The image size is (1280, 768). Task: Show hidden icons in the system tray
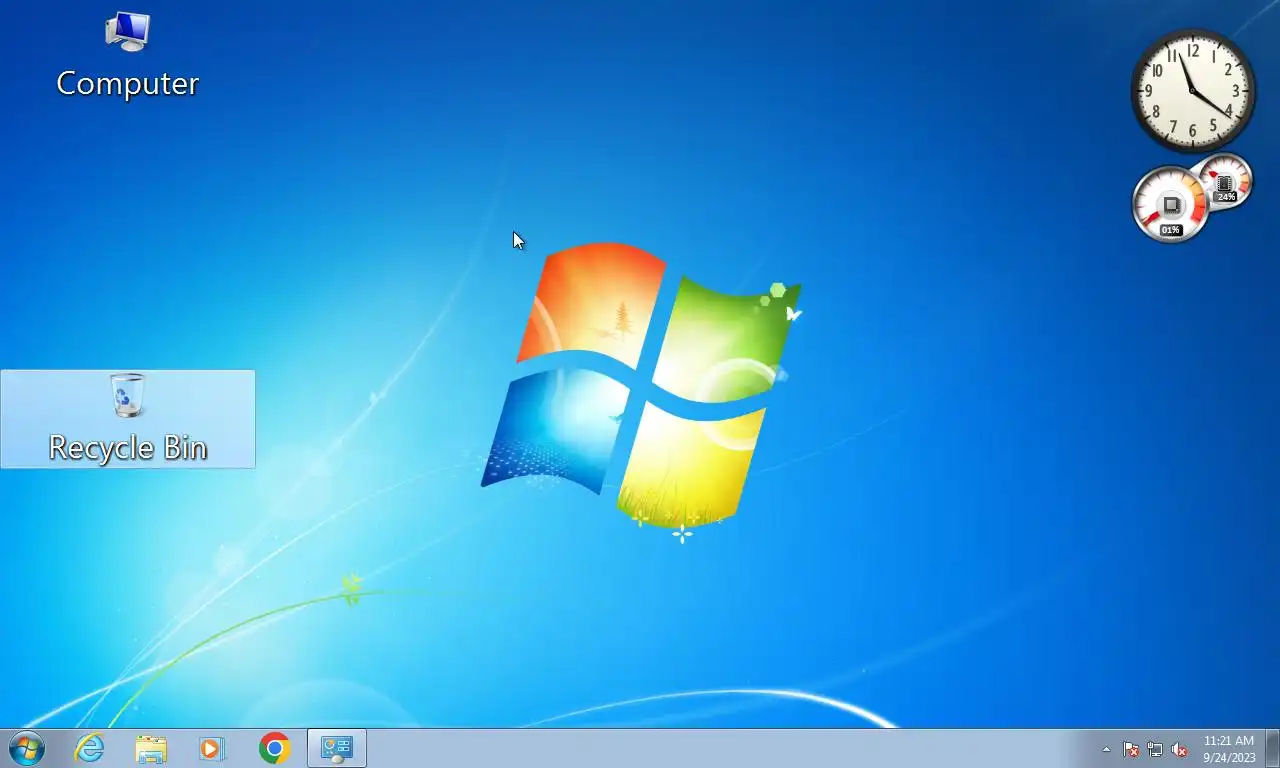pos(1106,749)
